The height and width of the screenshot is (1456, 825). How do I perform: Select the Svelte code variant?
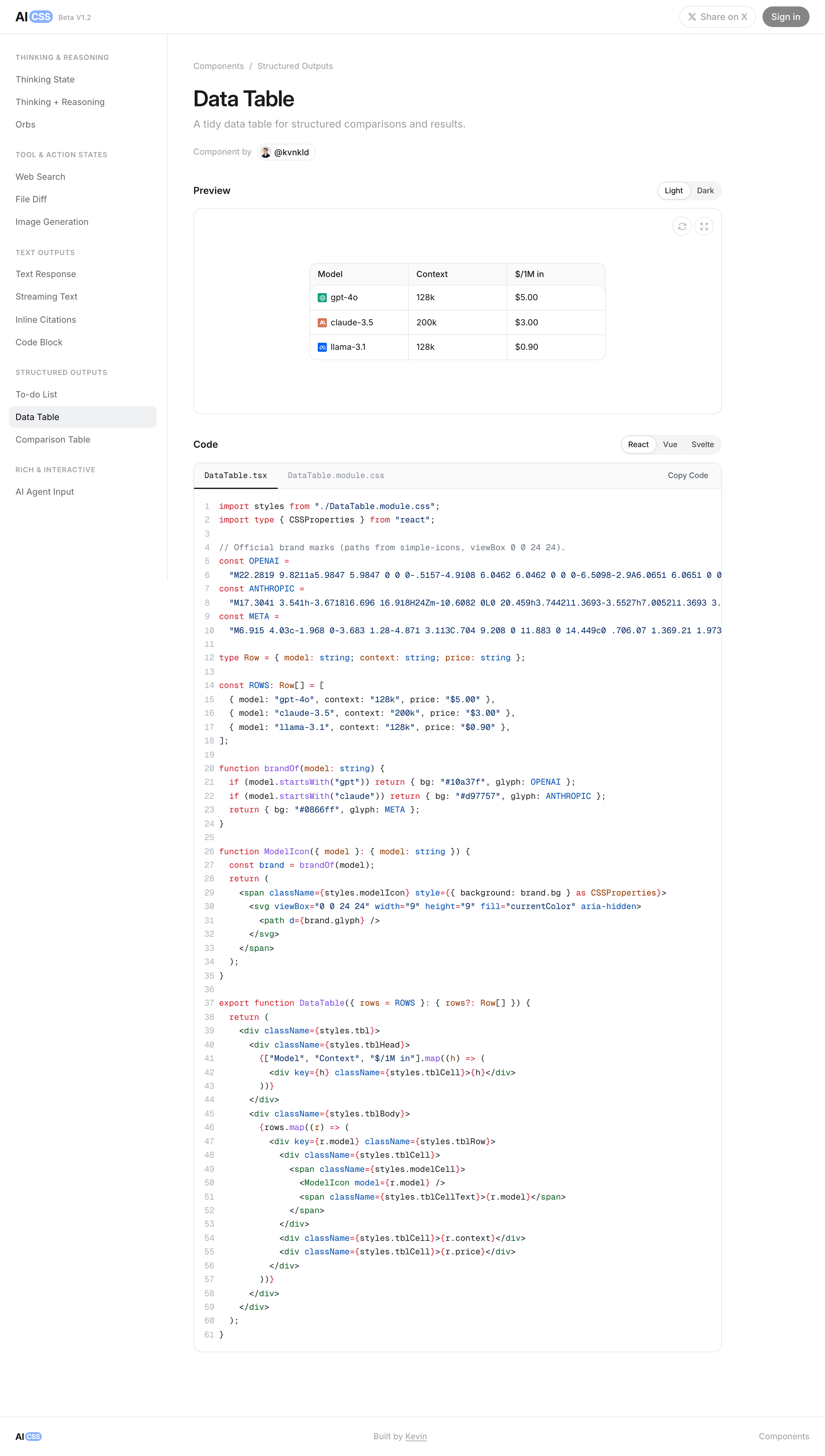(703, 445)
